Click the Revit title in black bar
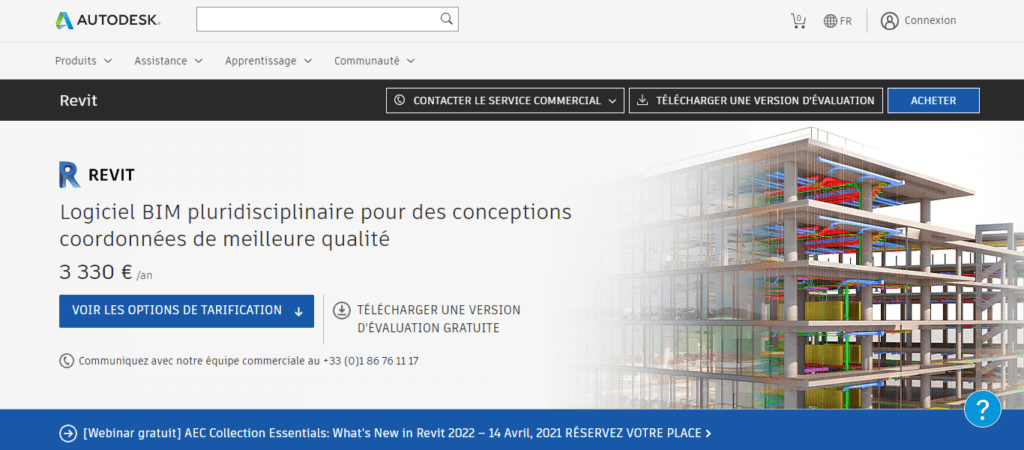The image size is (1024, 450). pos(78,101)
